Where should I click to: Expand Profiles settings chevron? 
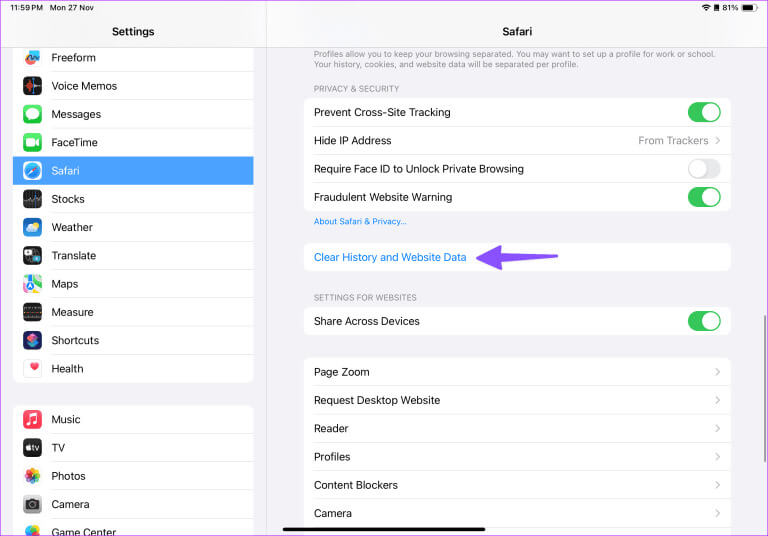point(718,457)
